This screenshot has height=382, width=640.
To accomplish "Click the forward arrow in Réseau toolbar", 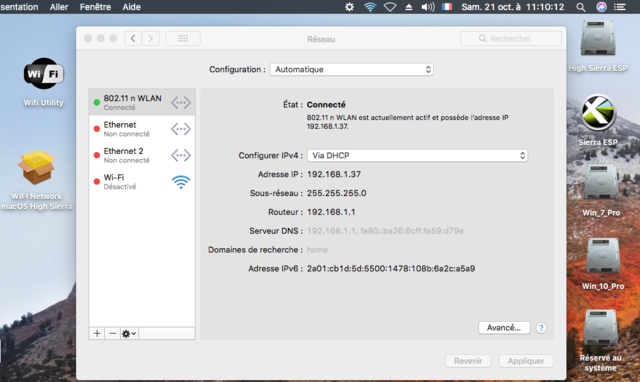I will click(151, 38).
